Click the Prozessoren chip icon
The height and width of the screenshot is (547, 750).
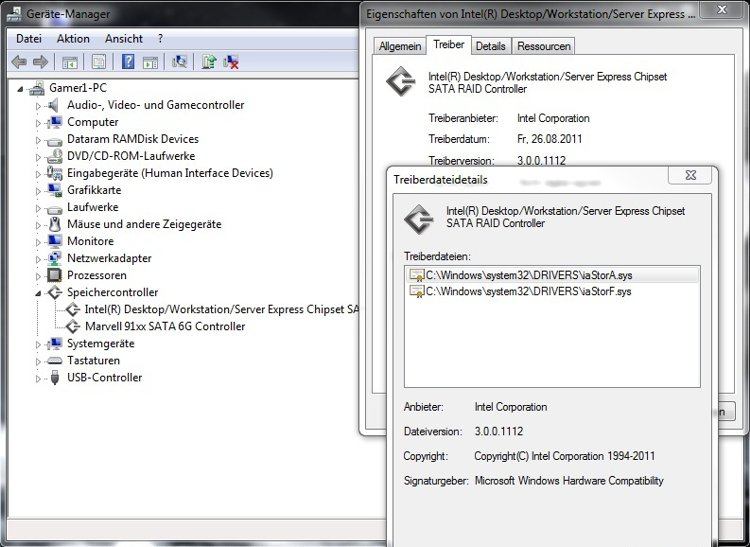(x=55, y=275)
